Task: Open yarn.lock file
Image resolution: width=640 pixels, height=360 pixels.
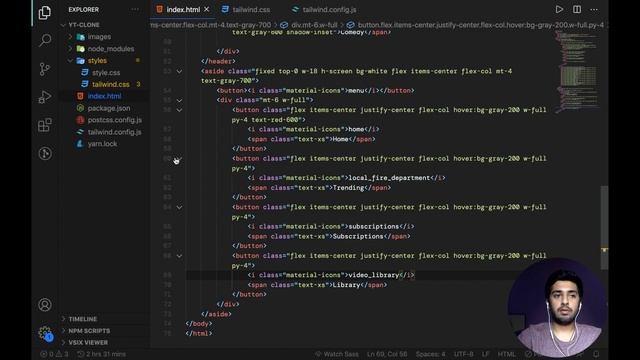Action: 102,144
